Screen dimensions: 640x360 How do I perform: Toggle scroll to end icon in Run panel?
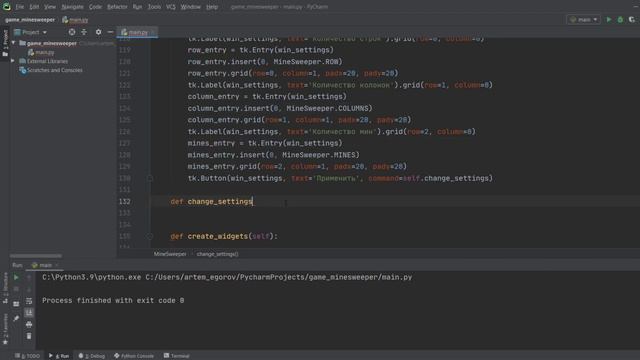(x=29, y=313)
